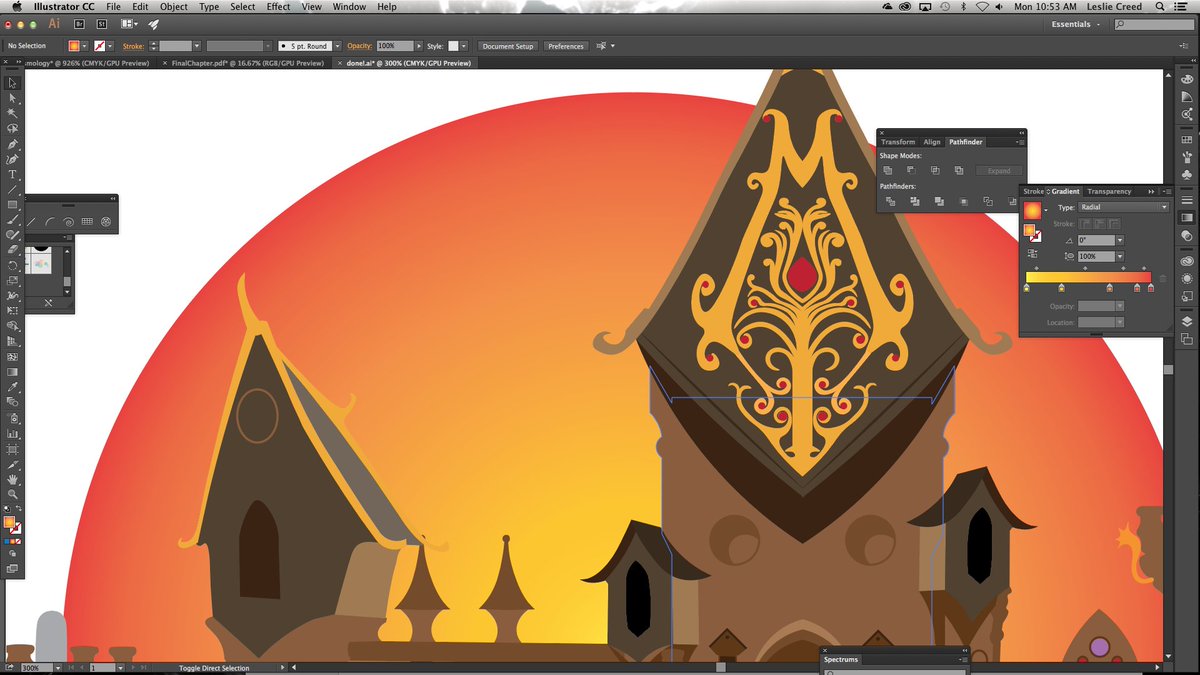Open the aspect ratio 100% dropdown arrow
The height and width of the screenshot is (675, 1200).
pyautogui.click(x=1120, y=256)
